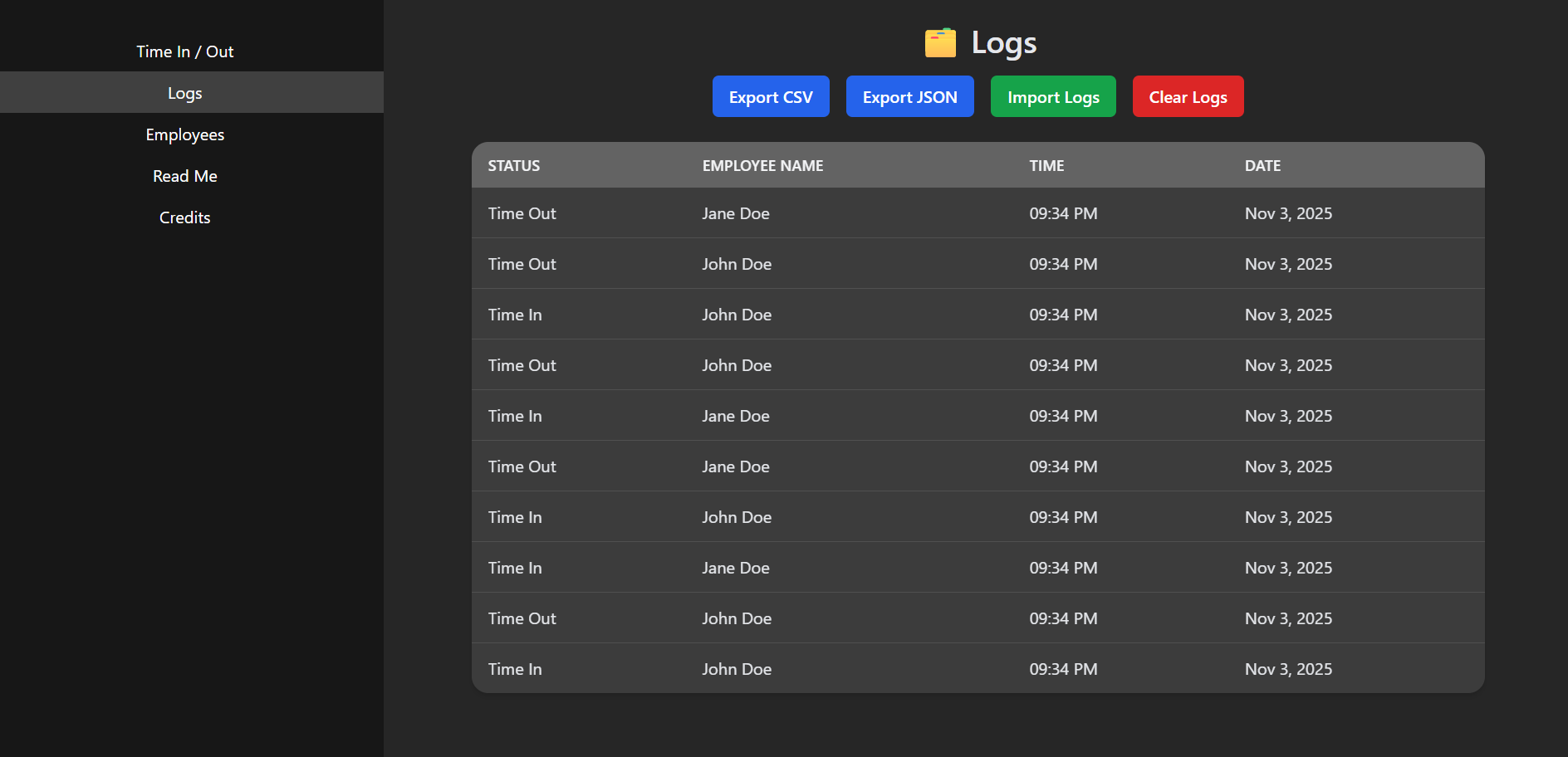View the Credits page
Viewport: 1568px width, 757px height.
[184, 217]
